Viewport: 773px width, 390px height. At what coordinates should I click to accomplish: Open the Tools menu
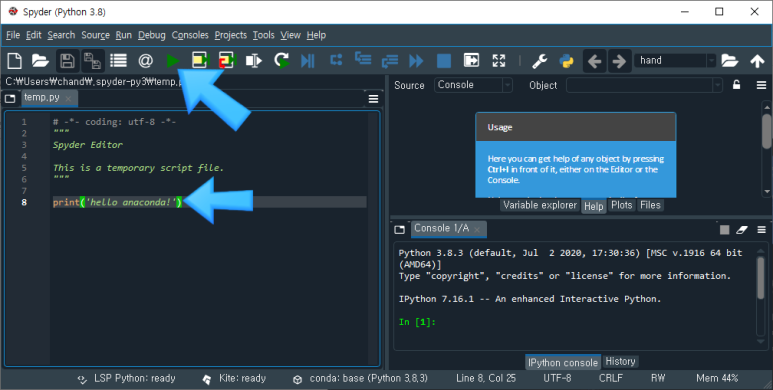(x=263, y=35)
